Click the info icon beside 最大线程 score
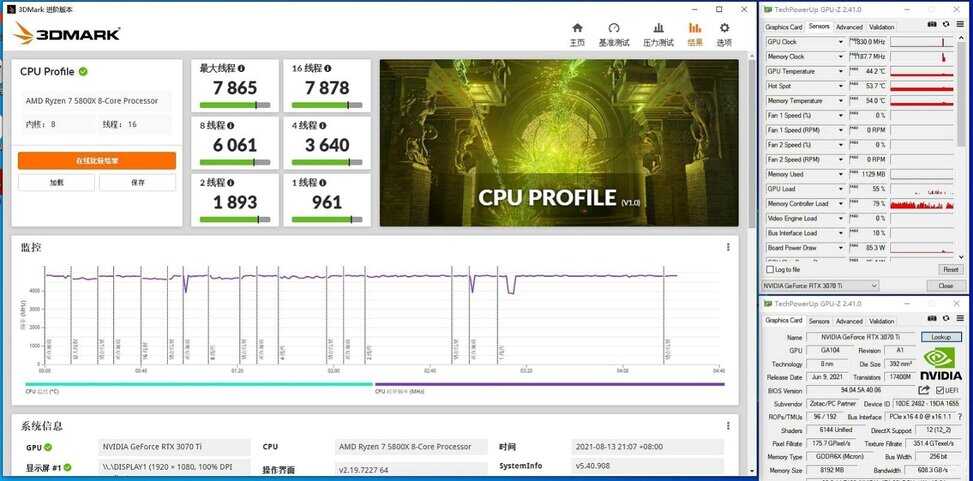 click(241, 68)
